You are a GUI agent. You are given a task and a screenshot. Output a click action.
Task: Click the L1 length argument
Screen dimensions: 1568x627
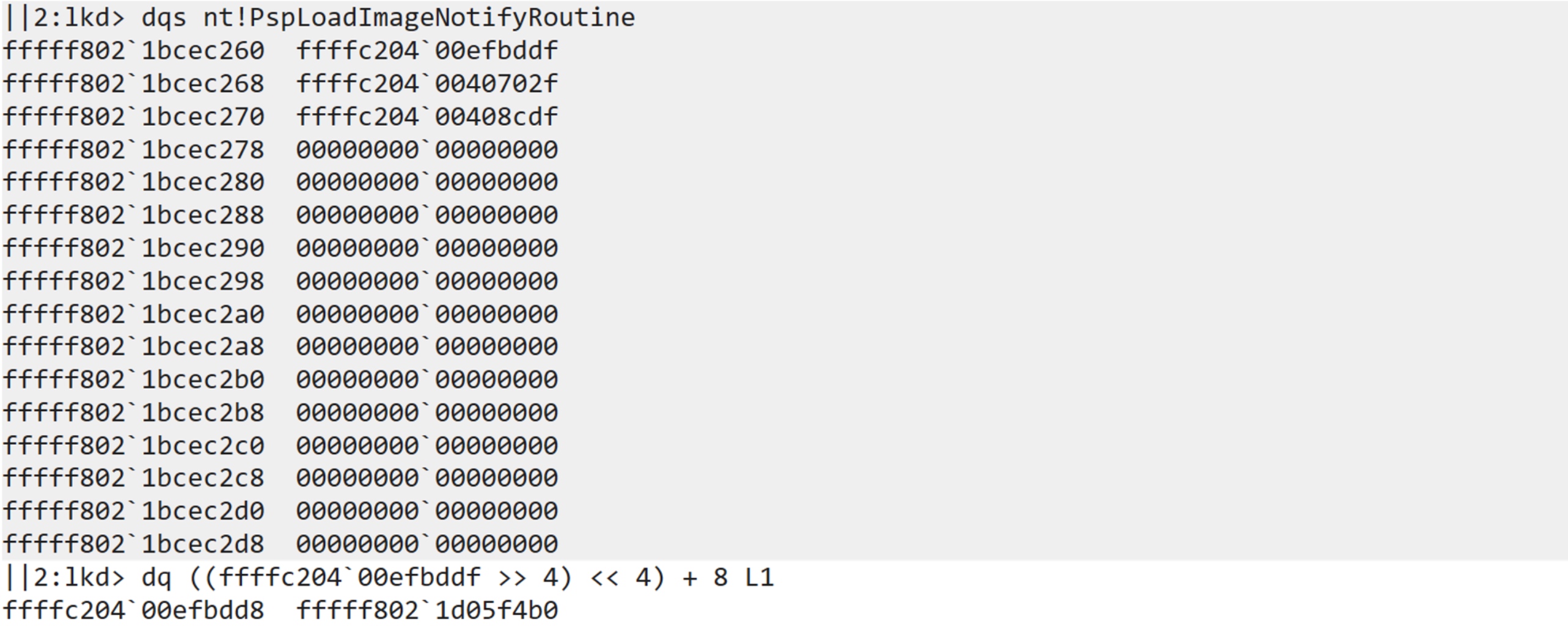click(x=759, y=577)
